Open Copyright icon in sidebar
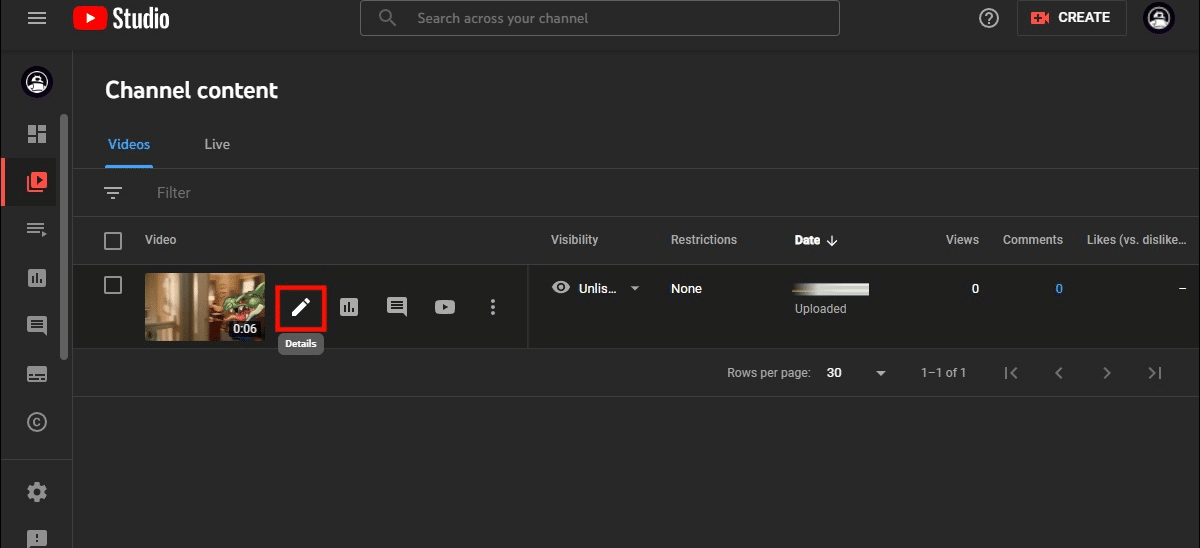 click(x=37, y=422)
